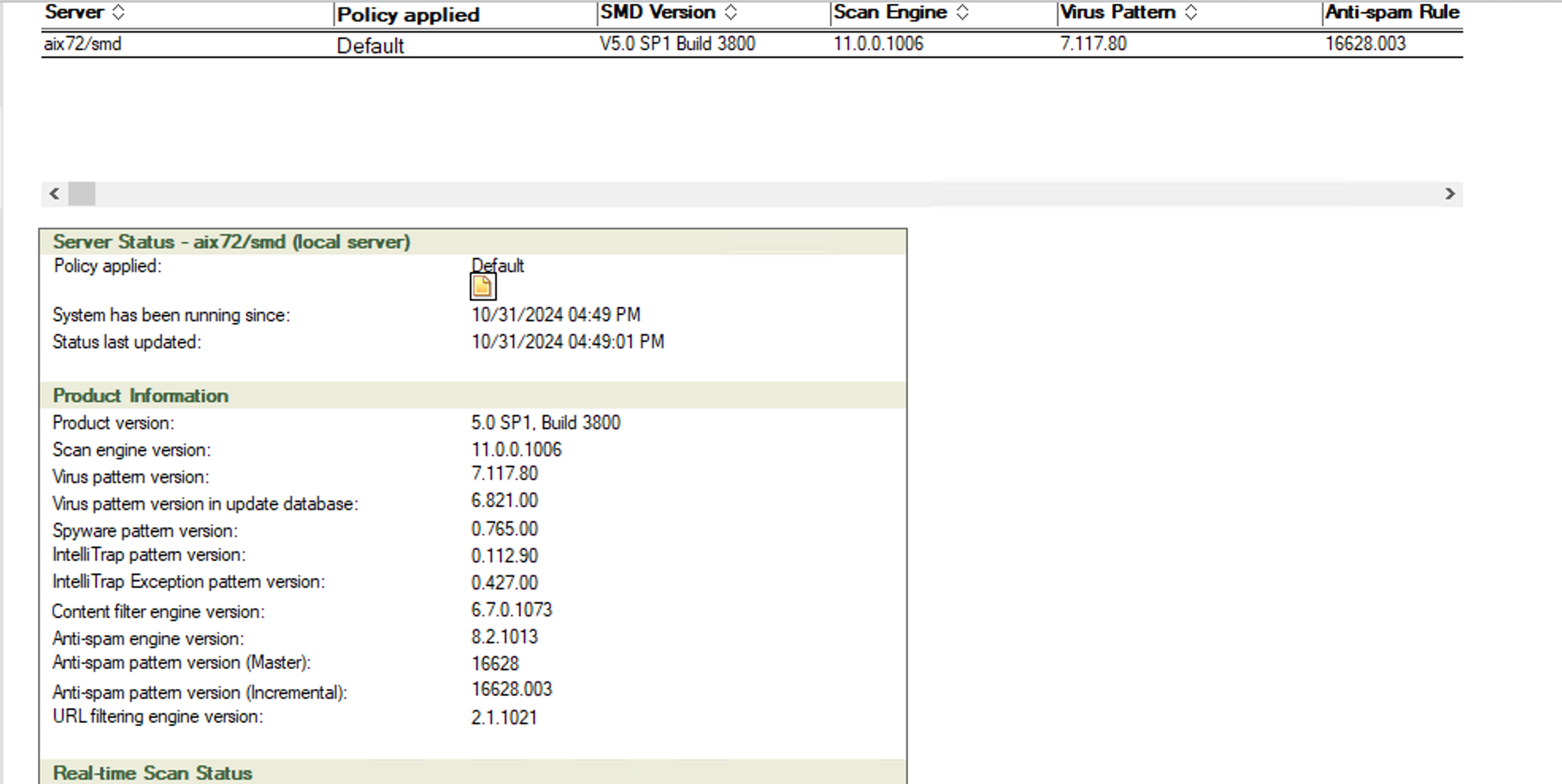This screenshot has width=1562, height=784.
Task: Click the Anti-spam Rule column header
Action: (1391, 13)
